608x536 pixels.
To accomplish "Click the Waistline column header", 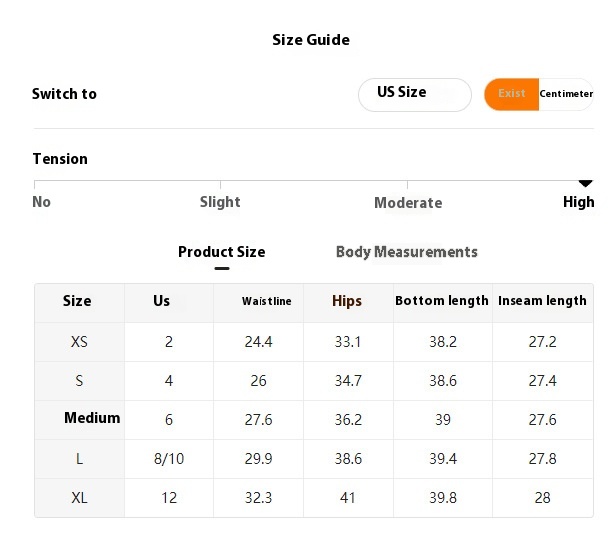I will pos(267,301).
